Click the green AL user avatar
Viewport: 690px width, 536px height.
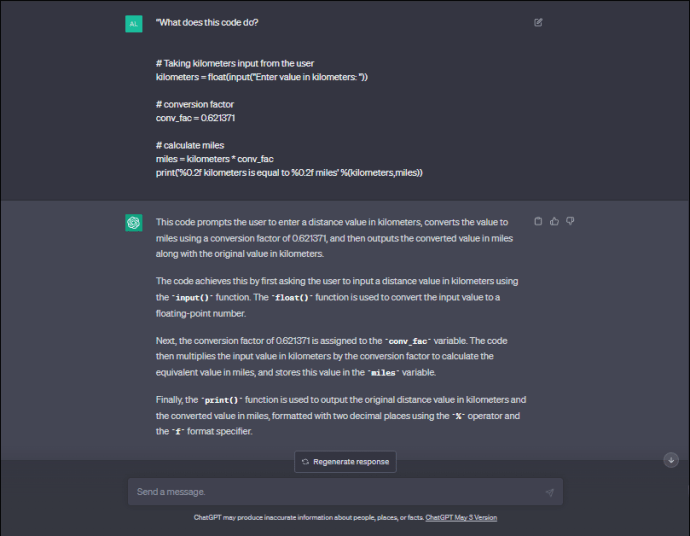click(133, 23)
